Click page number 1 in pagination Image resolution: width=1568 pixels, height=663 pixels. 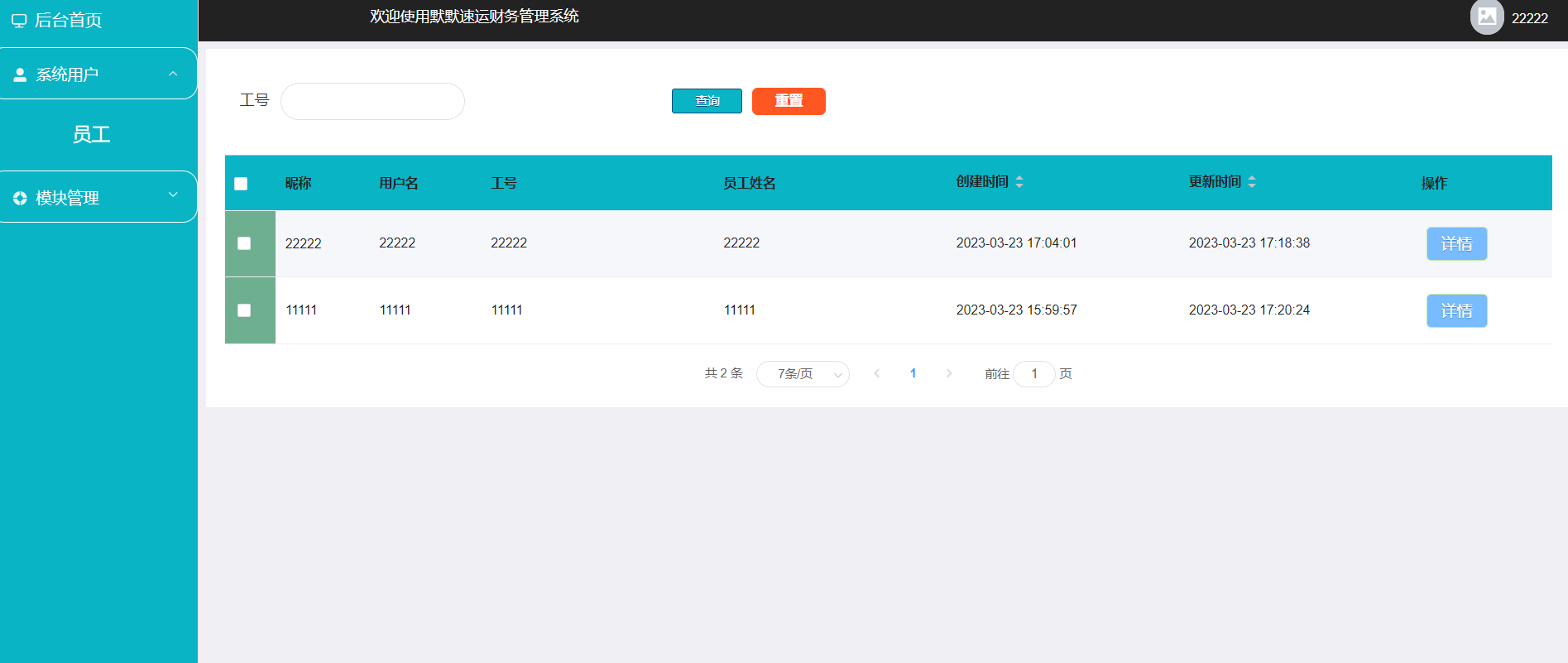(x=913, y=373)
